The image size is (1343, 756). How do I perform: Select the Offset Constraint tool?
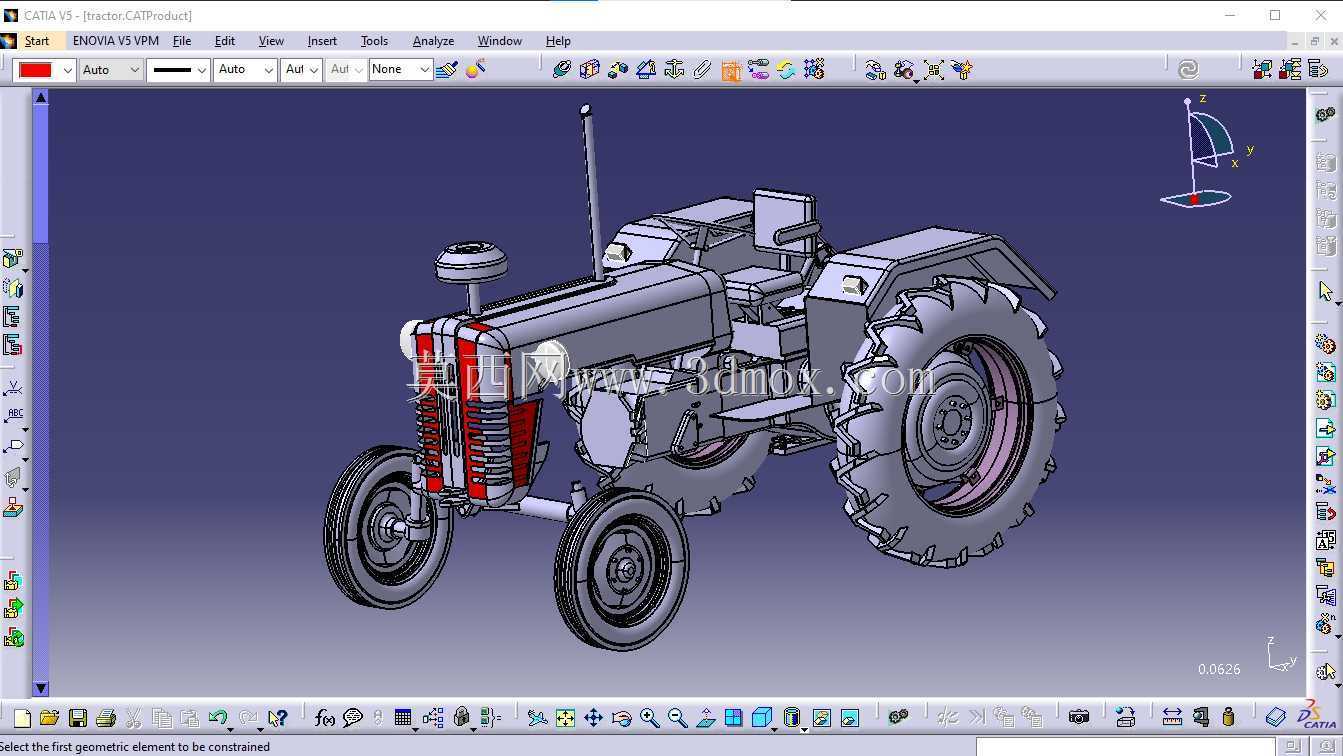tap(618, 69)
